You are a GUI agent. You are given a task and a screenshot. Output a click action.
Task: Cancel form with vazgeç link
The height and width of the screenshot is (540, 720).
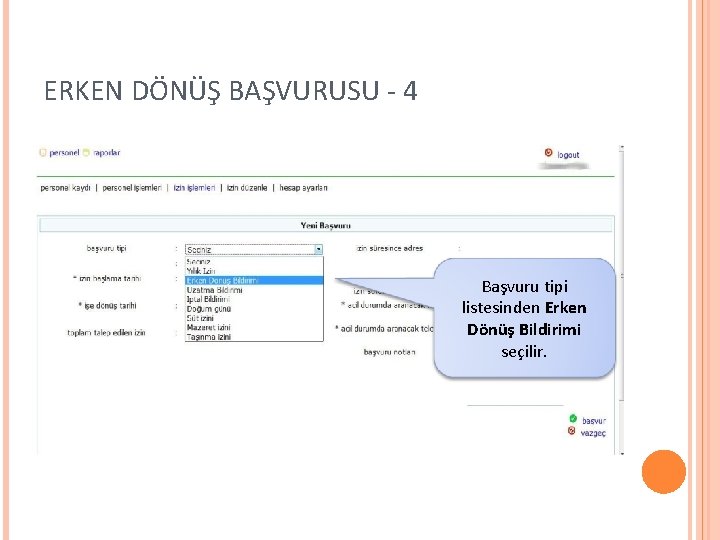pos(593,433)
